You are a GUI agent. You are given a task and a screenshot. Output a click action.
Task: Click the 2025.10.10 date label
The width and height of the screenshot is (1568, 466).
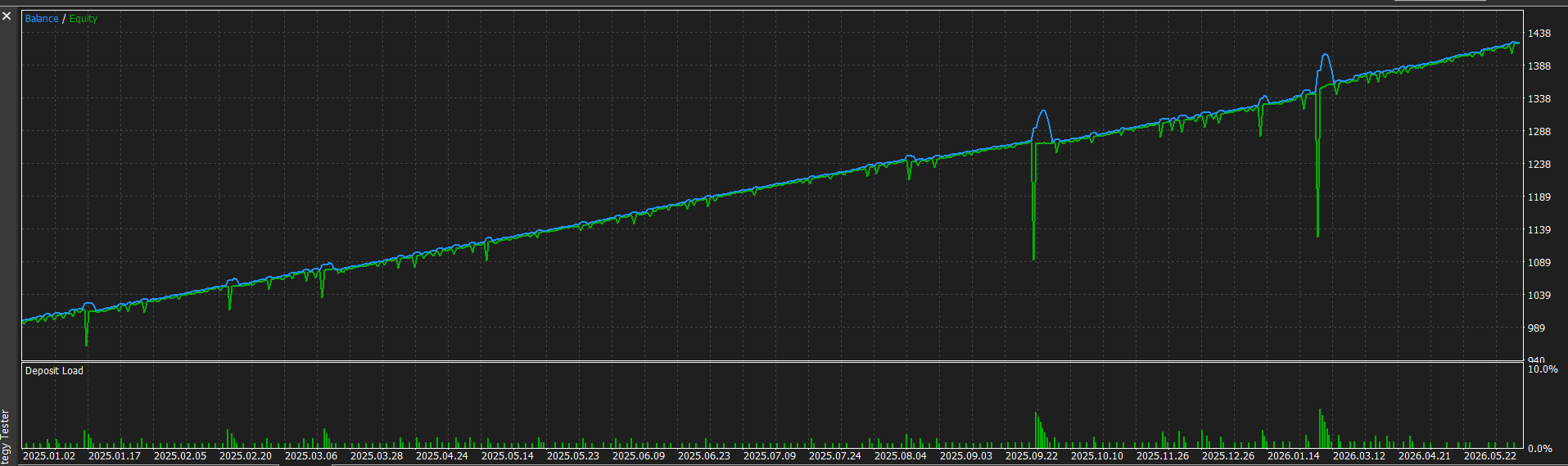(1097, 456)
